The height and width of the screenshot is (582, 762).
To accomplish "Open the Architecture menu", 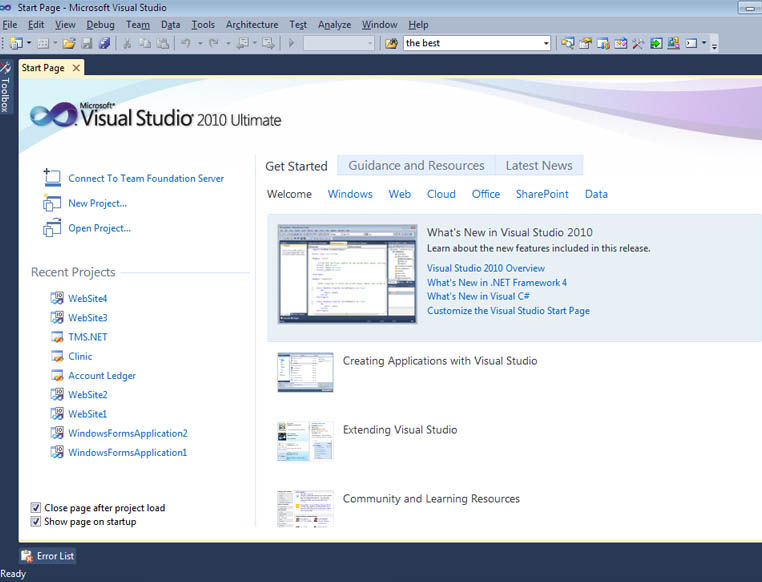I will point(252,25).
